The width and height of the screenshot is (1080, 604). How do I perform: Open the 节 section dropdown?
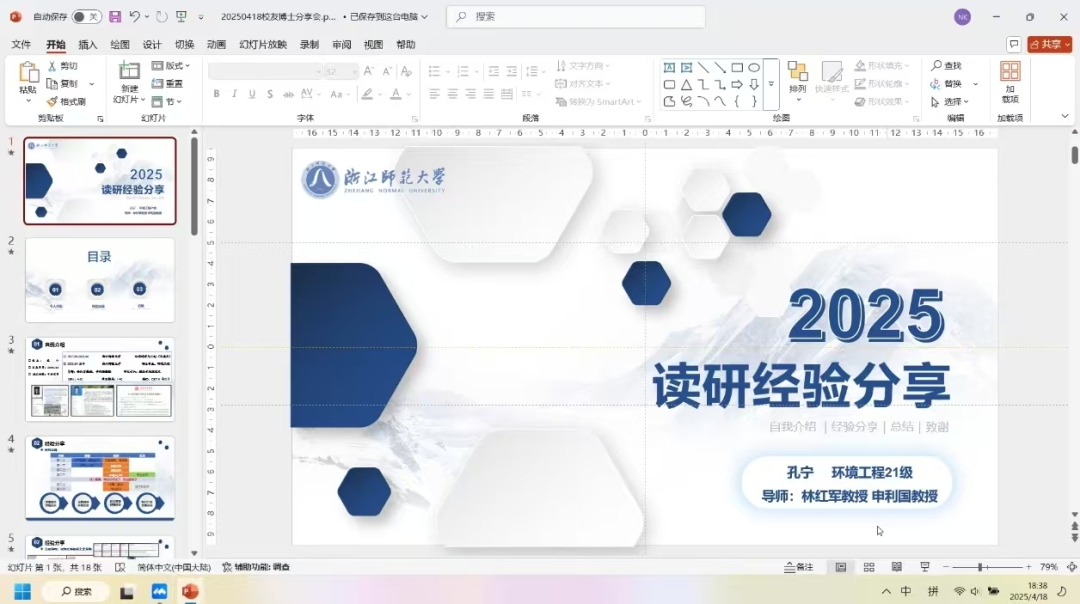167,102
